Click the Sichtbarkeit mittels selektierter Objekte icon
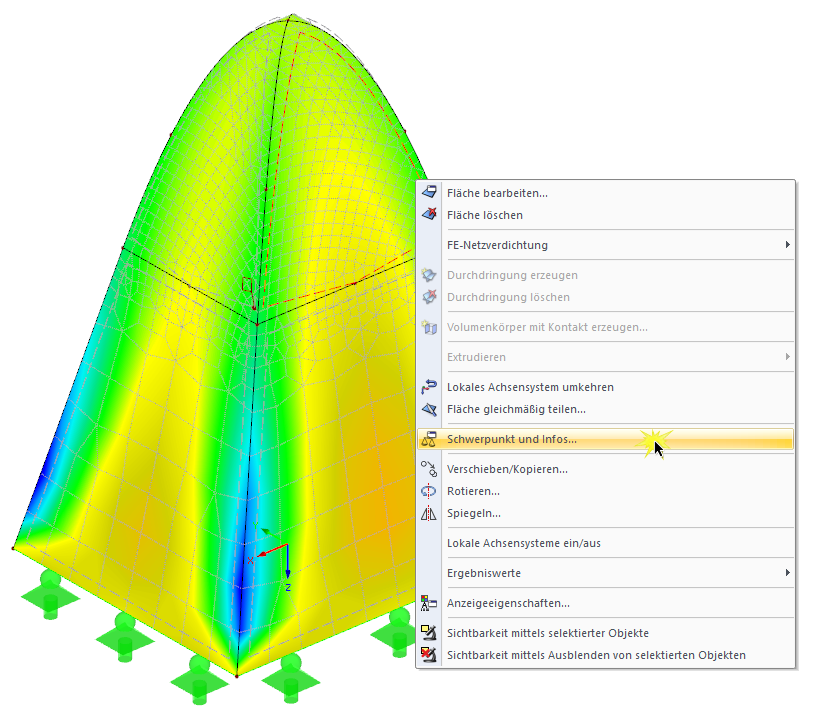This screenshot has height=719, width=837. 429,633
